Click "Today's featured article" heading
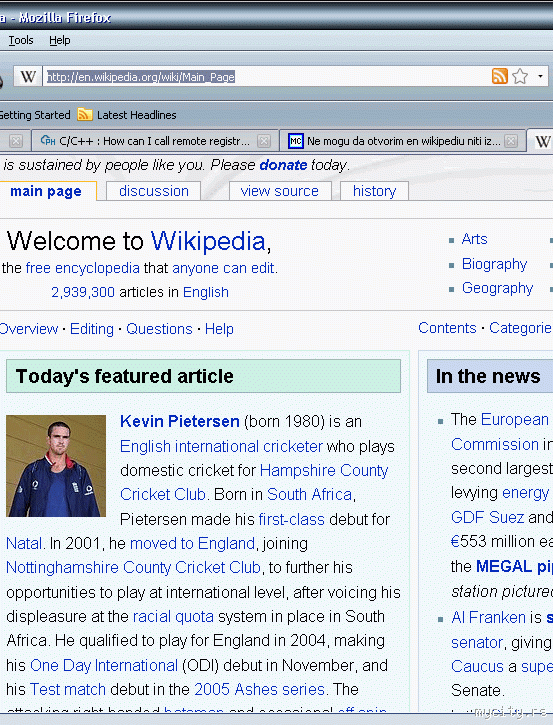553x725 pixels. 124,376
